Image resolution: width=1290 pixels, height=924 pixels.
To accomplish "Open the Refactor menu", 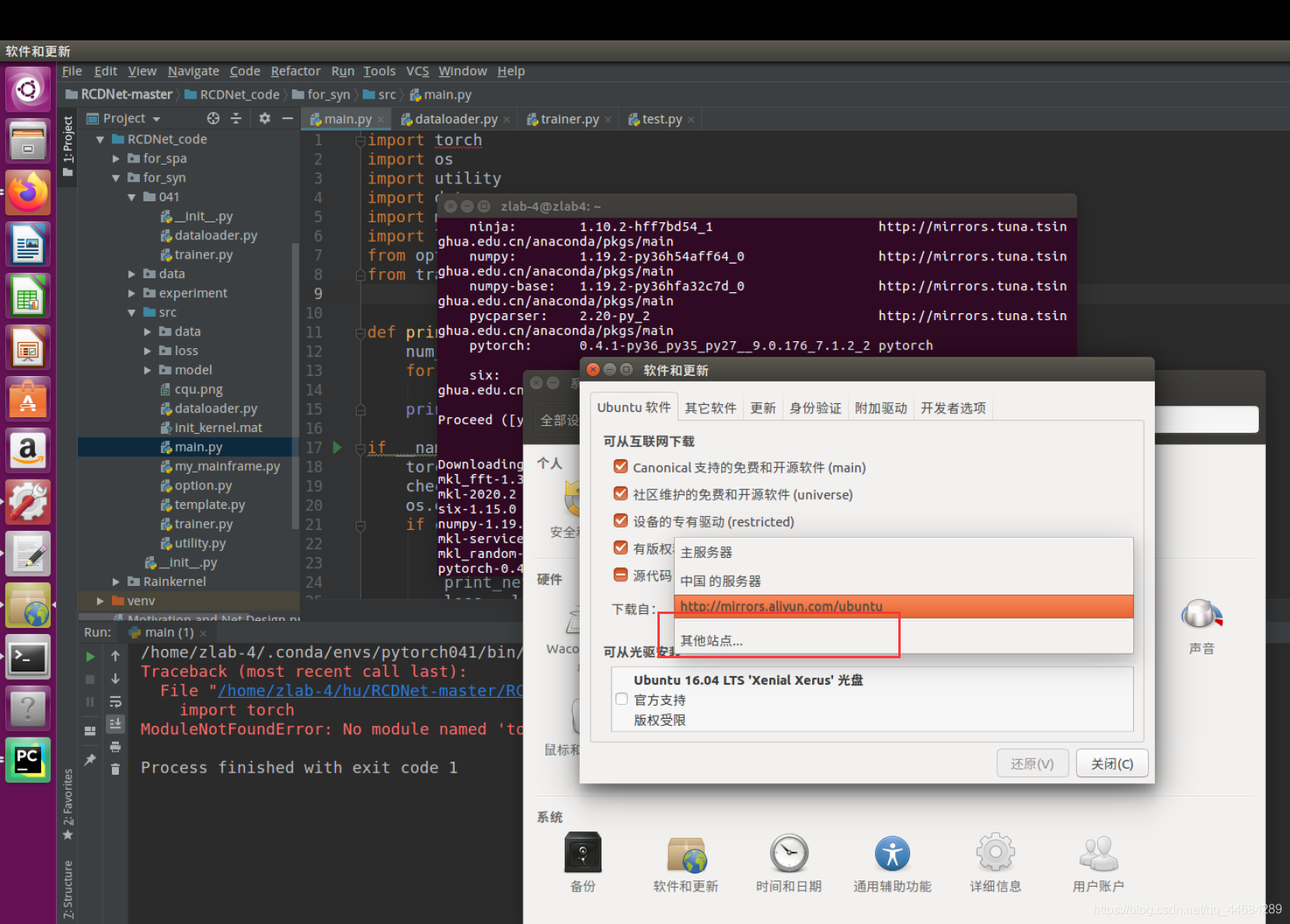I will coord(295,71).
